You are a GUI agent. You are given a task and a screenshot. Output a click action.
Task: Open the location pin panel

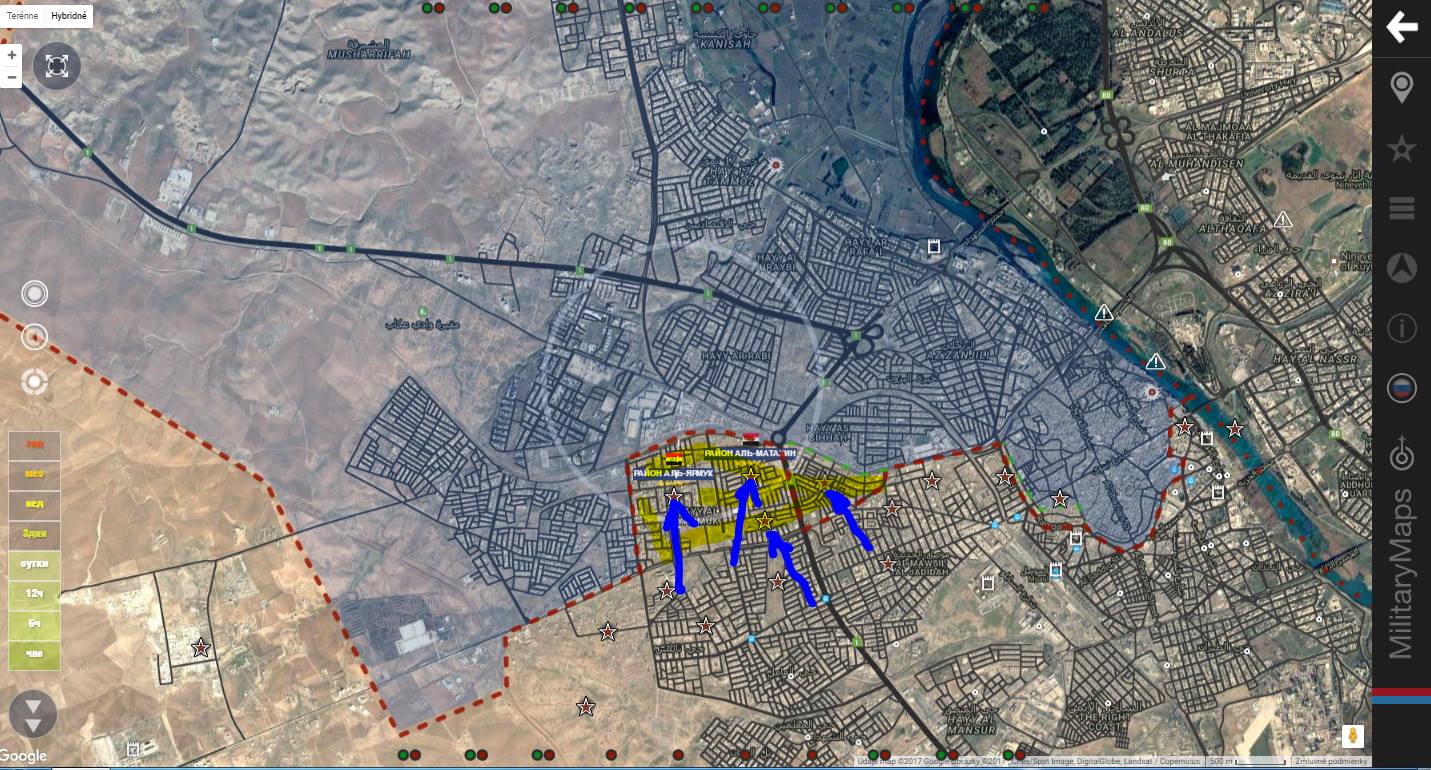pyautogui.click(x=1402, y=88)
